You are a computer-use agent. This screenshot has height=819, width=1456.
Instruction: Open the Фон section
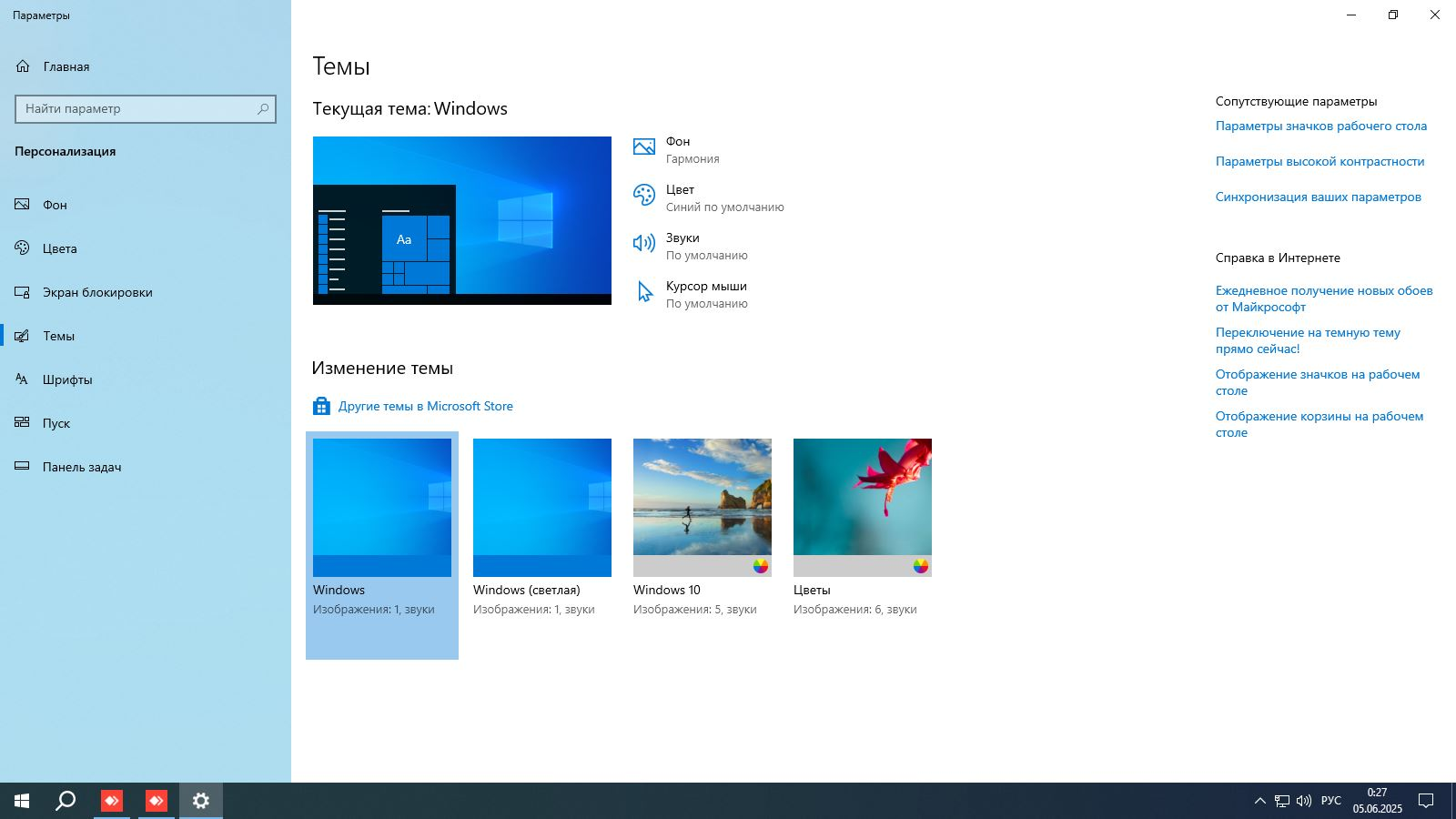tap(146, 205)
